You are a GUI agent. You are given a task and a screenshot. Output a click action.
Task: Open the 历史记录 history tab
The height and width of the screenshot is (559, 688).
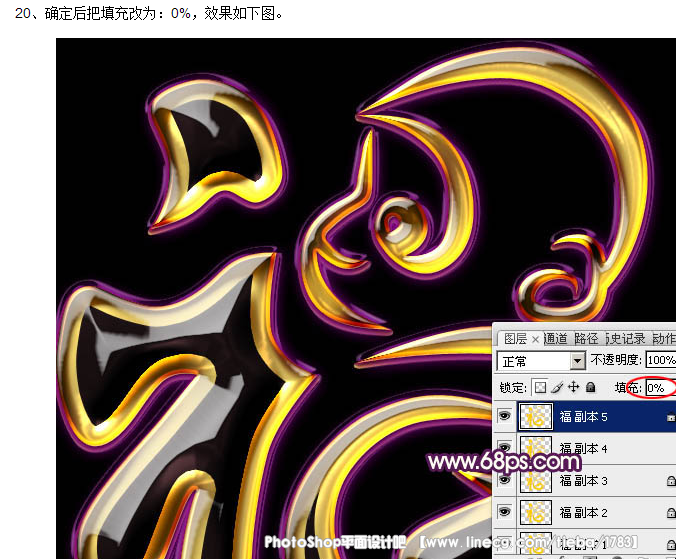625,339
